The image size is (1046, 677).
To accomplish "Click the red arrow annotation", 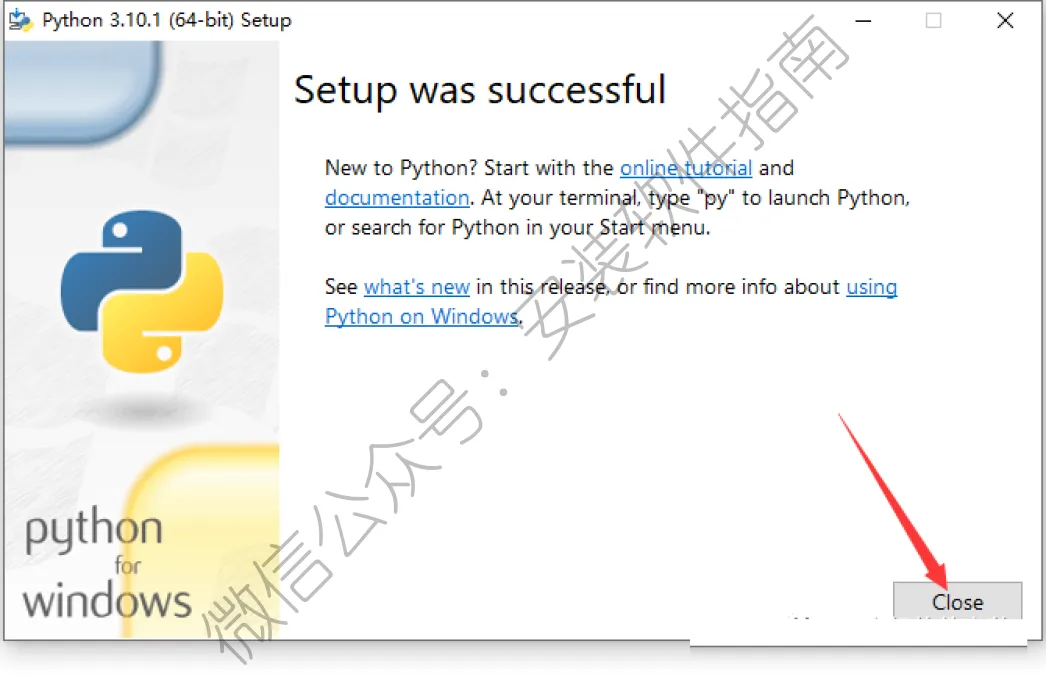I will 894,500.
